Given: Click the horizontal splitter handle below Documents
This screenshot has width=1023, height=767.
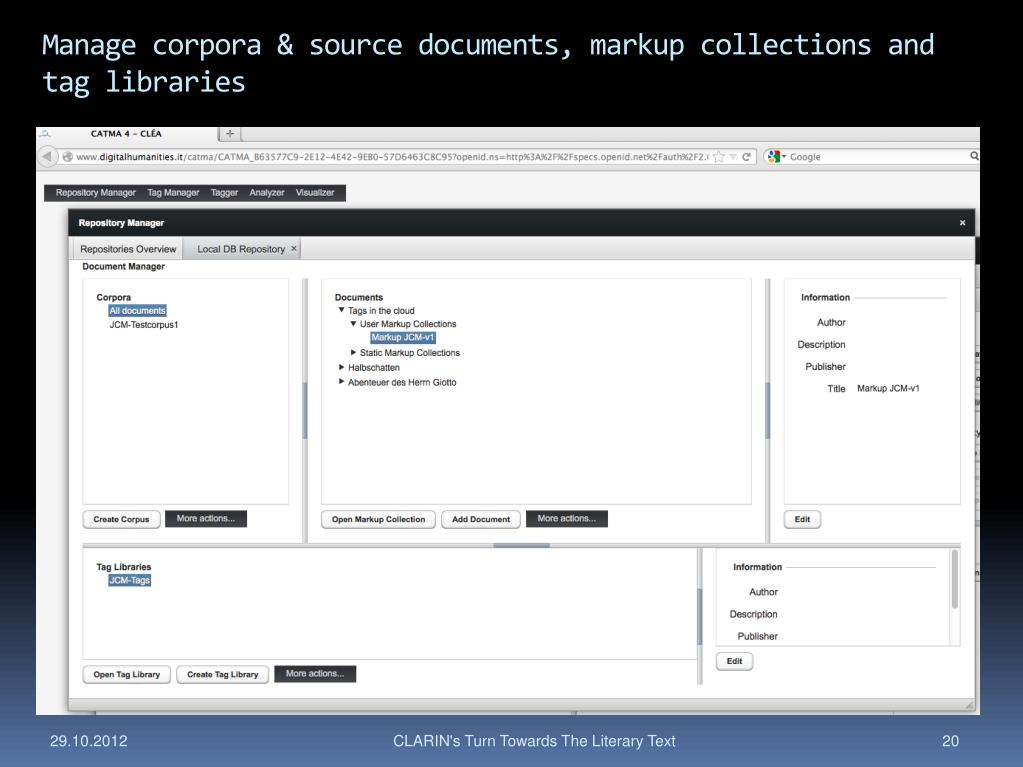Looking at the screenshot, I should [x=521, y=545].
